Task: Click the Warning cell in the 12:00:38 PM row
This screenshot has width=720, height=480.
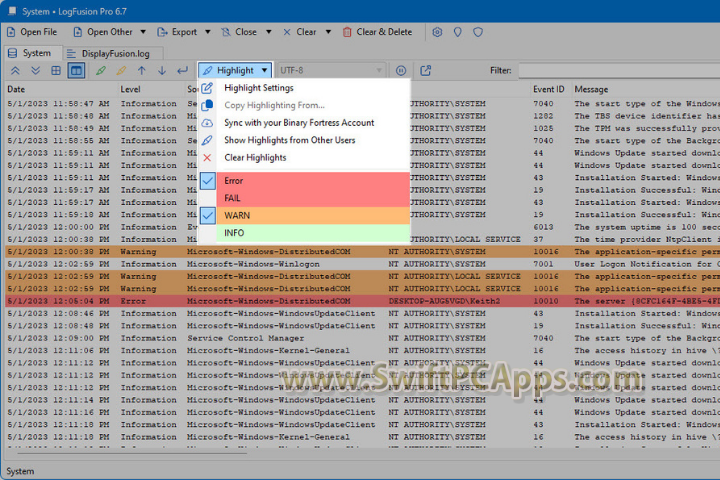Action: [138, 252]
